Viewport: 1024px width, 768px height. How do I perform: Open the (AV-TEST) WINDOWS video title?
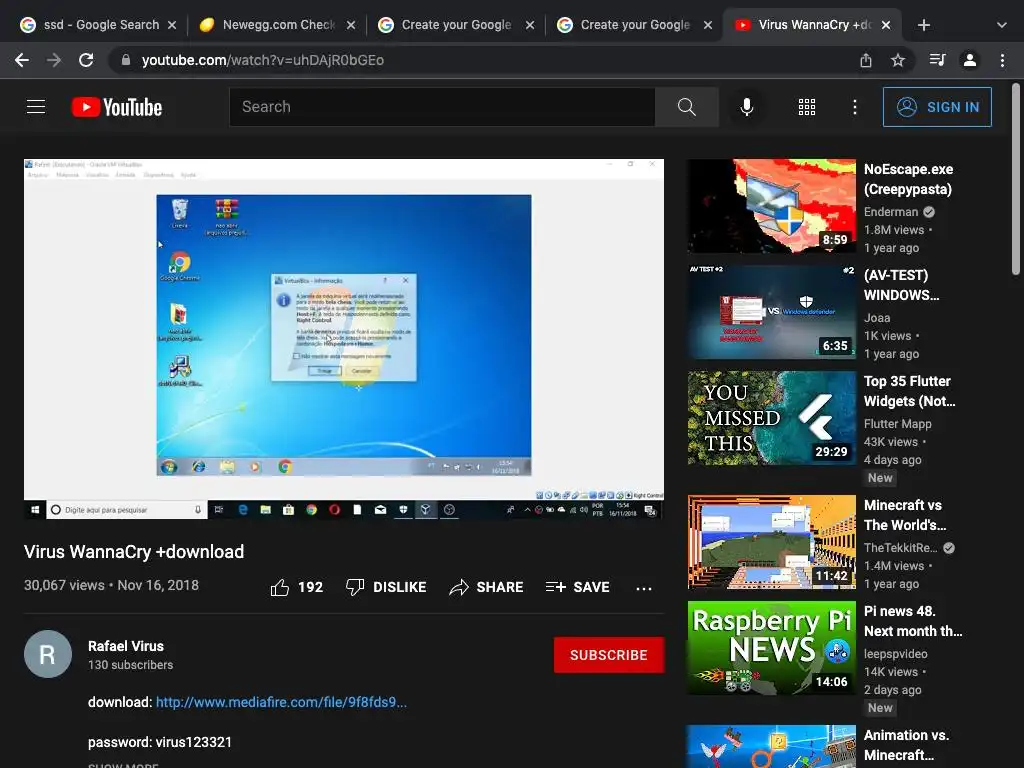[902, 285]
